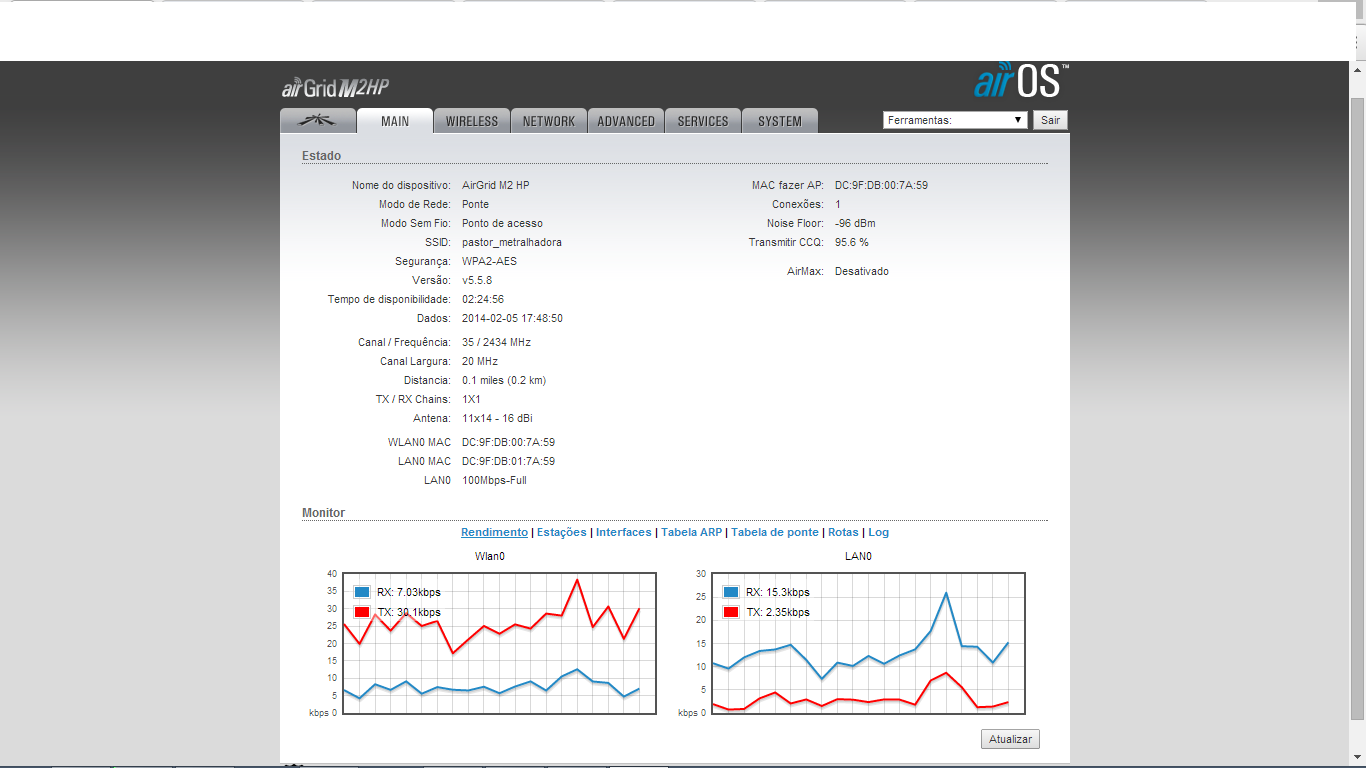Click the Wlan0 throughput chart
1366x768 pixels.
(498, 643)
